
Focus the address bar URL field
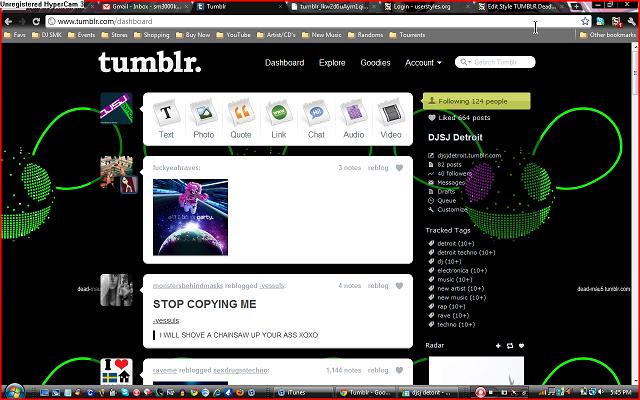(x=312, y=21)
